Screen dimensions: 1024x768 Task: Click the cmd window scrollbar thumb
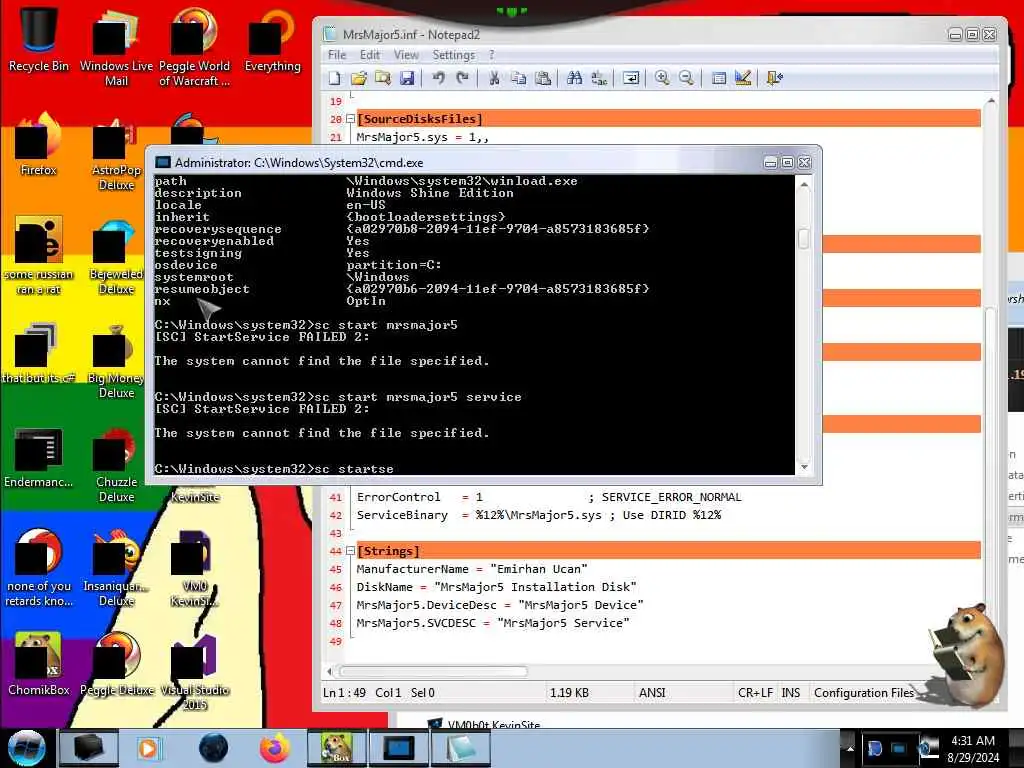click(804, 238)
